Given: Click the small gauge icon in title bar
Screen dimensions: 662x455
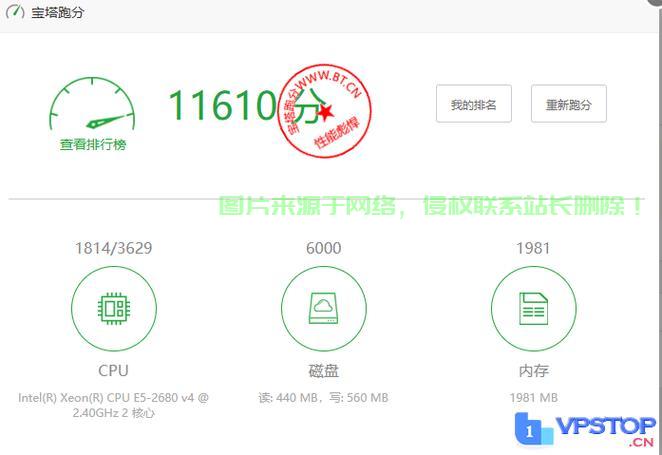Looking at the screenshot, I should click(x=15, y=13).
